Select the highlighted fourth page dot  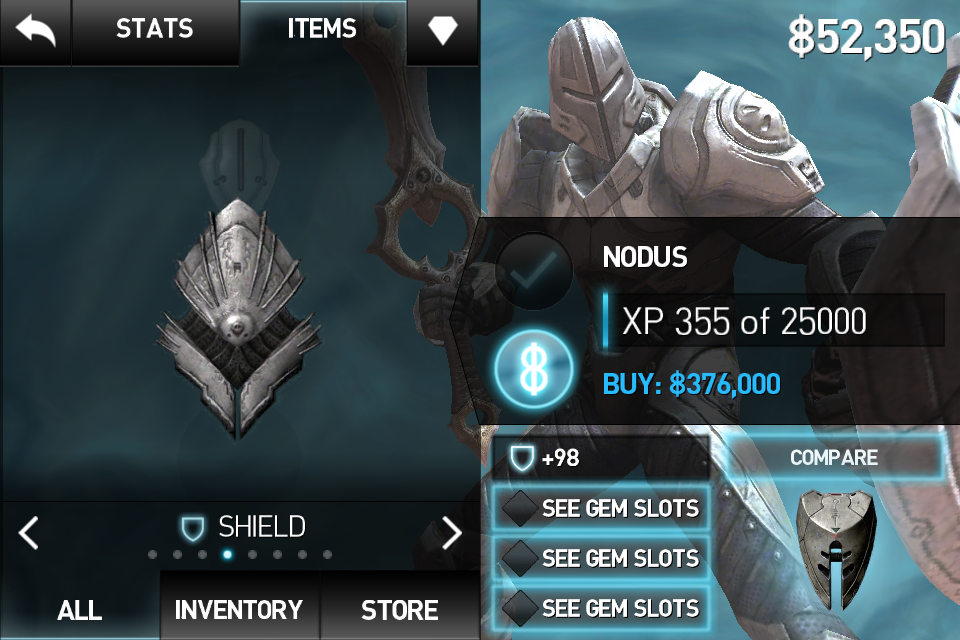[x=227, y=554]
